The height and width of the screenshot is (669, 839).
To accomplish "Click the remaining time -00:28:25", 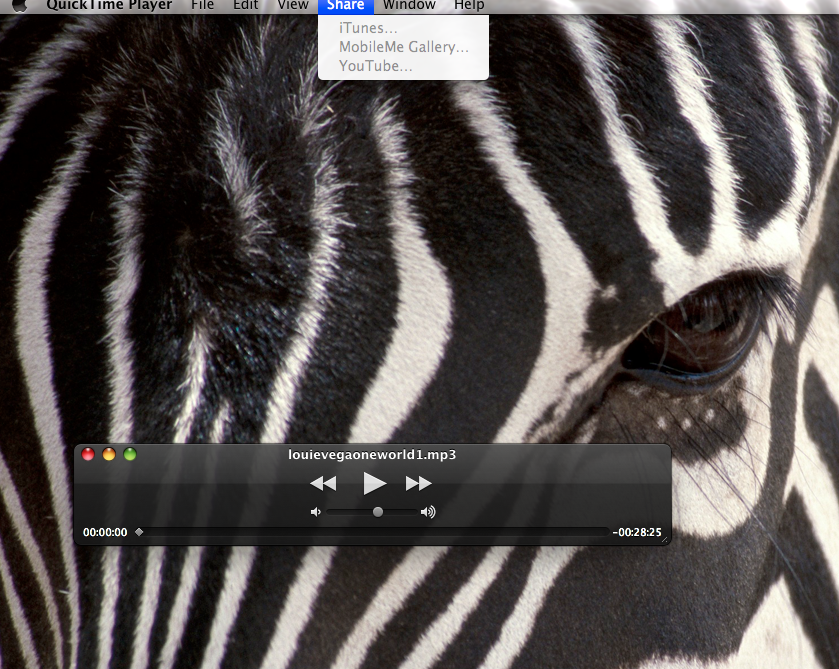I will click(637, 533).
